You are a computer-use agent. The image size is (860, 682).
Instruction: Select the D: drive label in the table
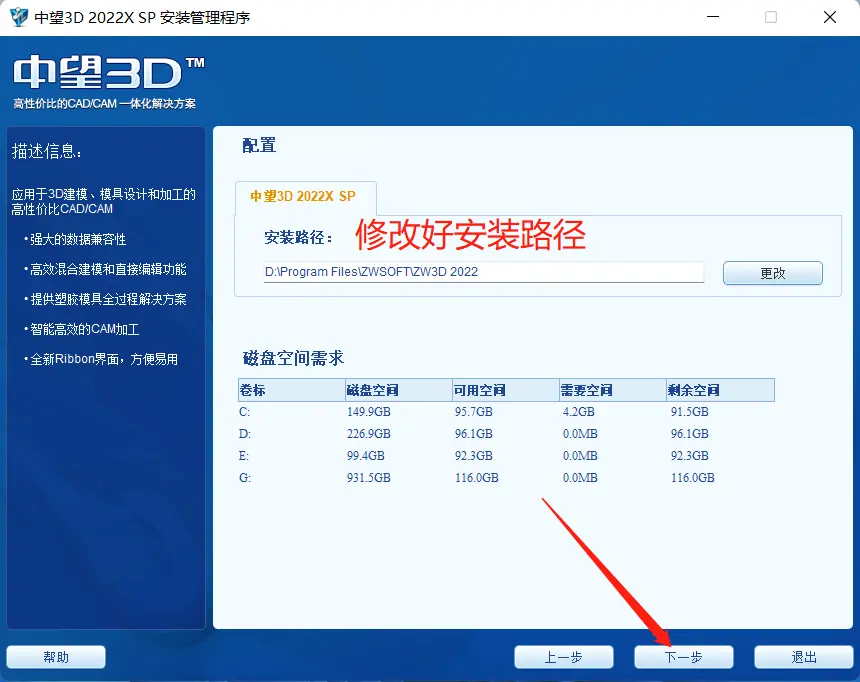(x=245, y=433)
